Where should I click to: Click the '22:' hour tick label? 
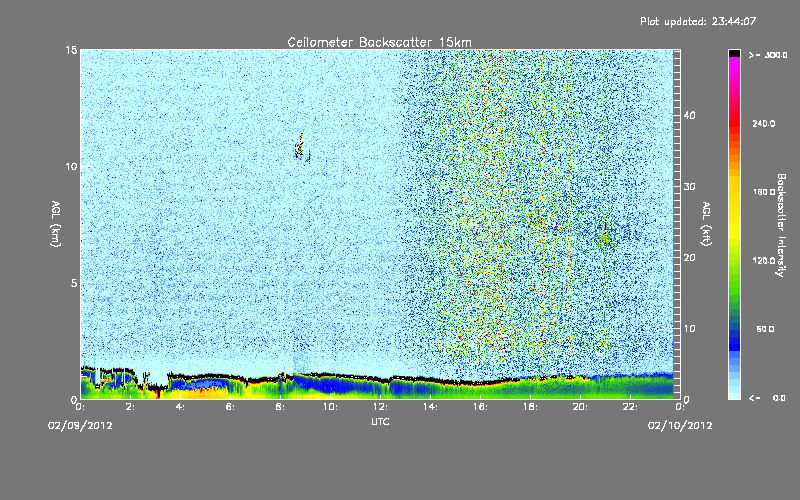(x=630, y=407)
